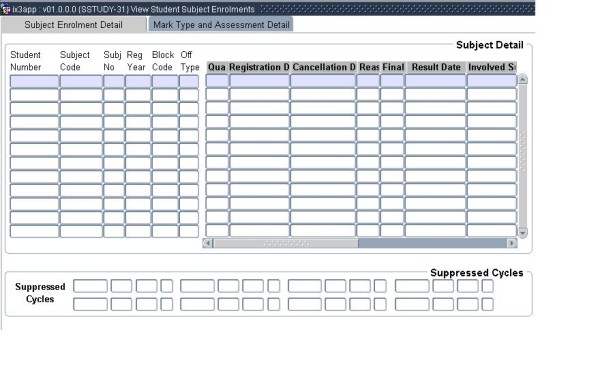Screen dimensions: 600x367
Task: Select first row Subject Code field
Action: 81,81
